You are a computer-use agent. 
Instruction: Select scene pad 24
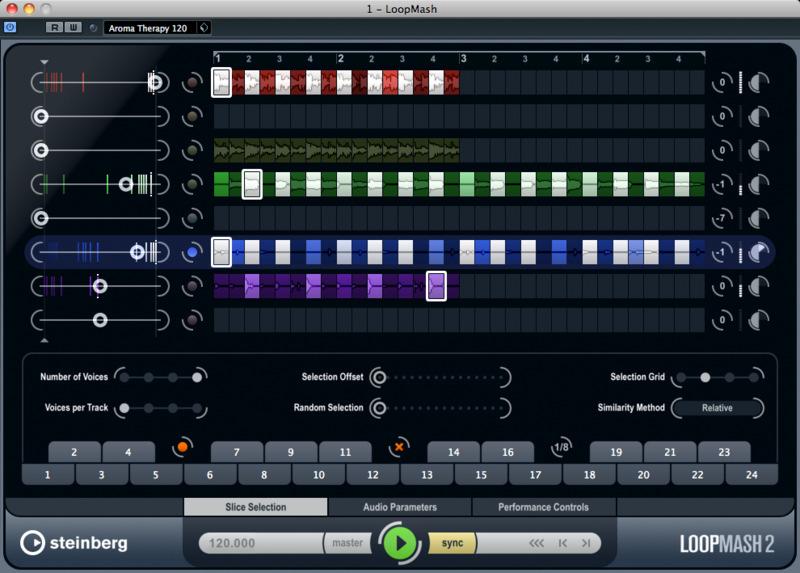752,475
